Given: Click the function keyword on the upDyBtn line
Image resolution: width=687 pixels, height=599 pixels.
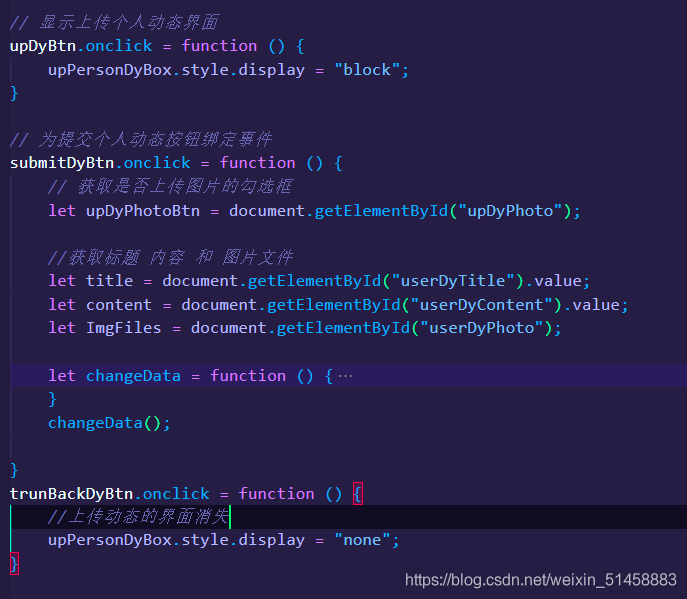Looking at the screenshot, I should pos(220,46).
